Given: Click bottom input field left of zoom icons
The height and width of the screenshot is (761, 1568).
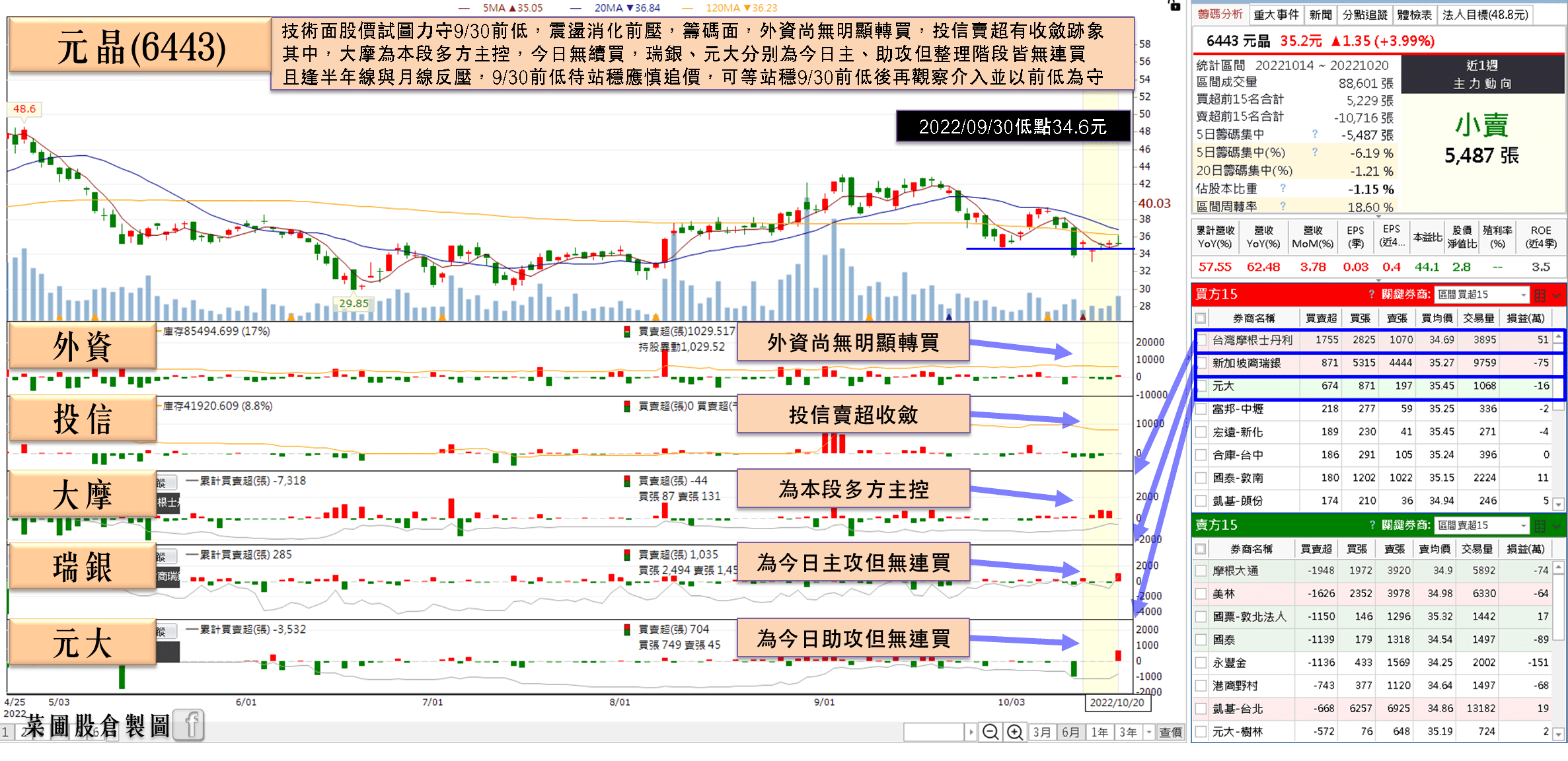Looking at the screenshot, I should click(x=934, y=732).
